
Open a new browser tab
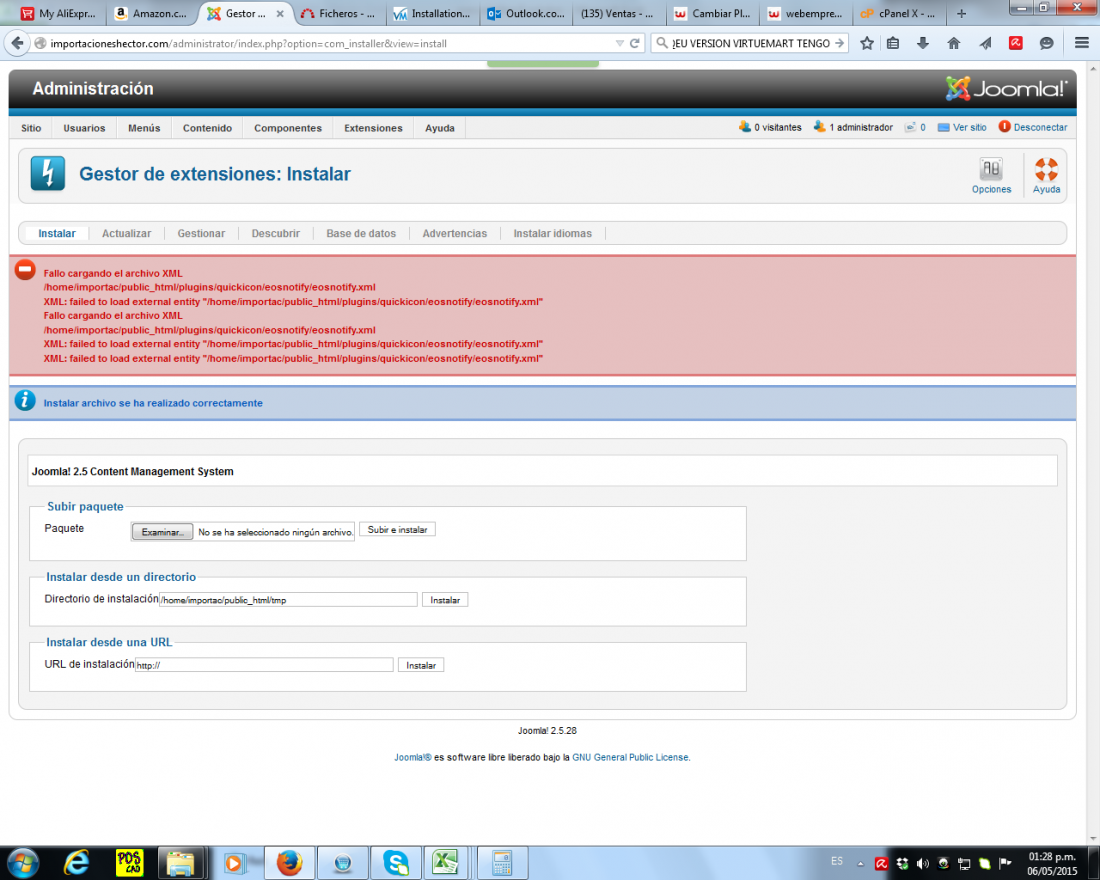coord(961,13)
